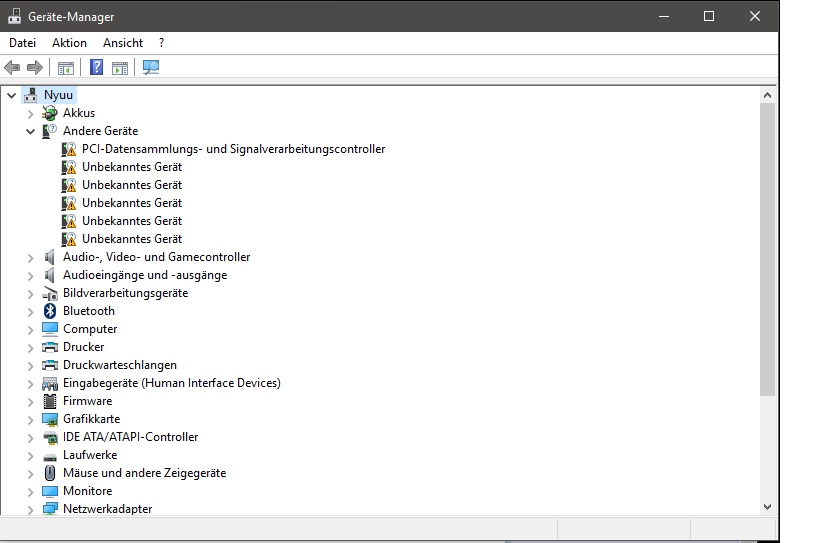Click the Eingabegeräte HID icon
The image size is (819, 543).
point(50,383)
